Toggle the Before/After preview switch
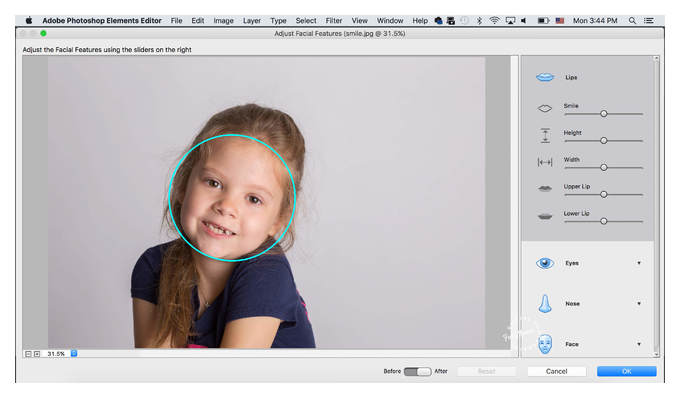Screen dimensions: 680x398 [417, 372]
